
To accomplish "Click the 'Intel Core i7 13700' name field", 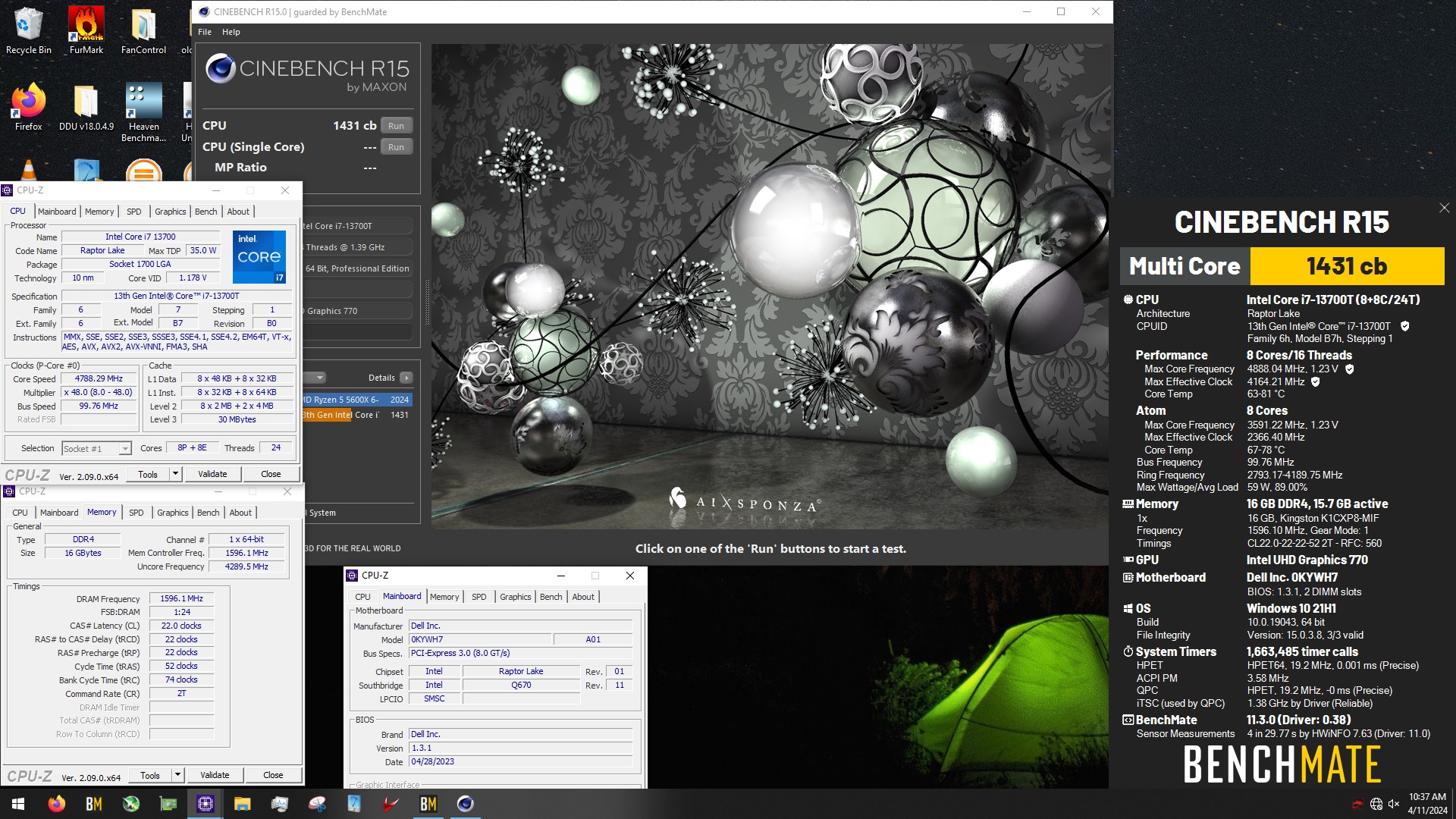I will click(140, 237).
